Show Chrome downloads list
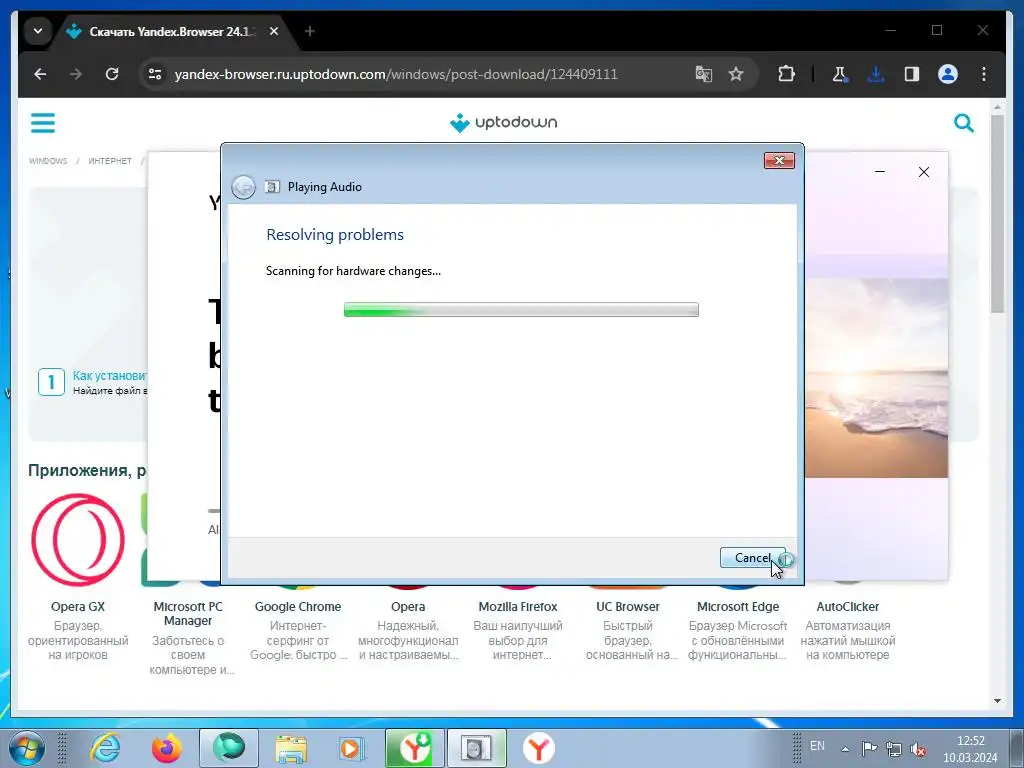Image resolution: width=1024 pixels, height=768 pixels. pos(876,74)
